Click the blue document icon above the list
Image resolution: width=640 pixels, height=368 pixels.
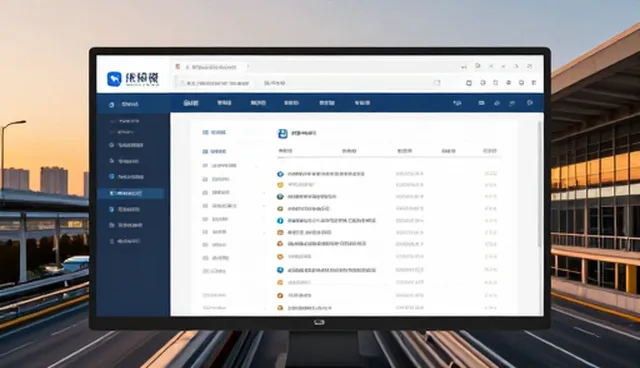tap(282, 133)
